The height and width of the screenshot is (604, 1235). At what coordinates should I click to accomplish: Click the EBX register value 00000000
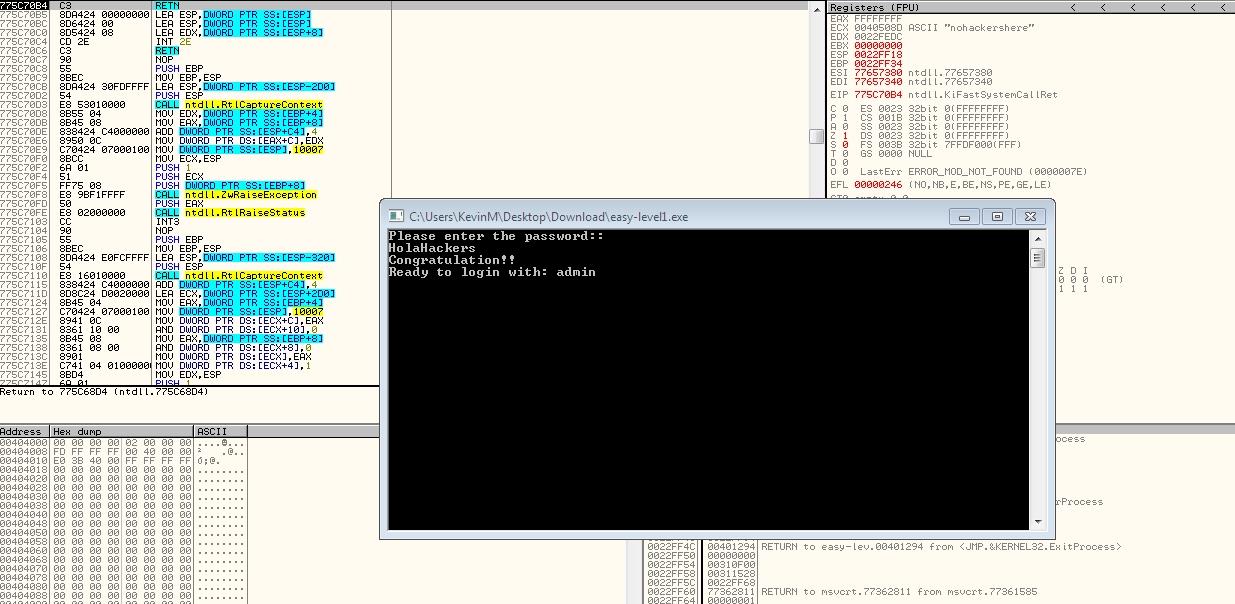[x=878, y=45]
